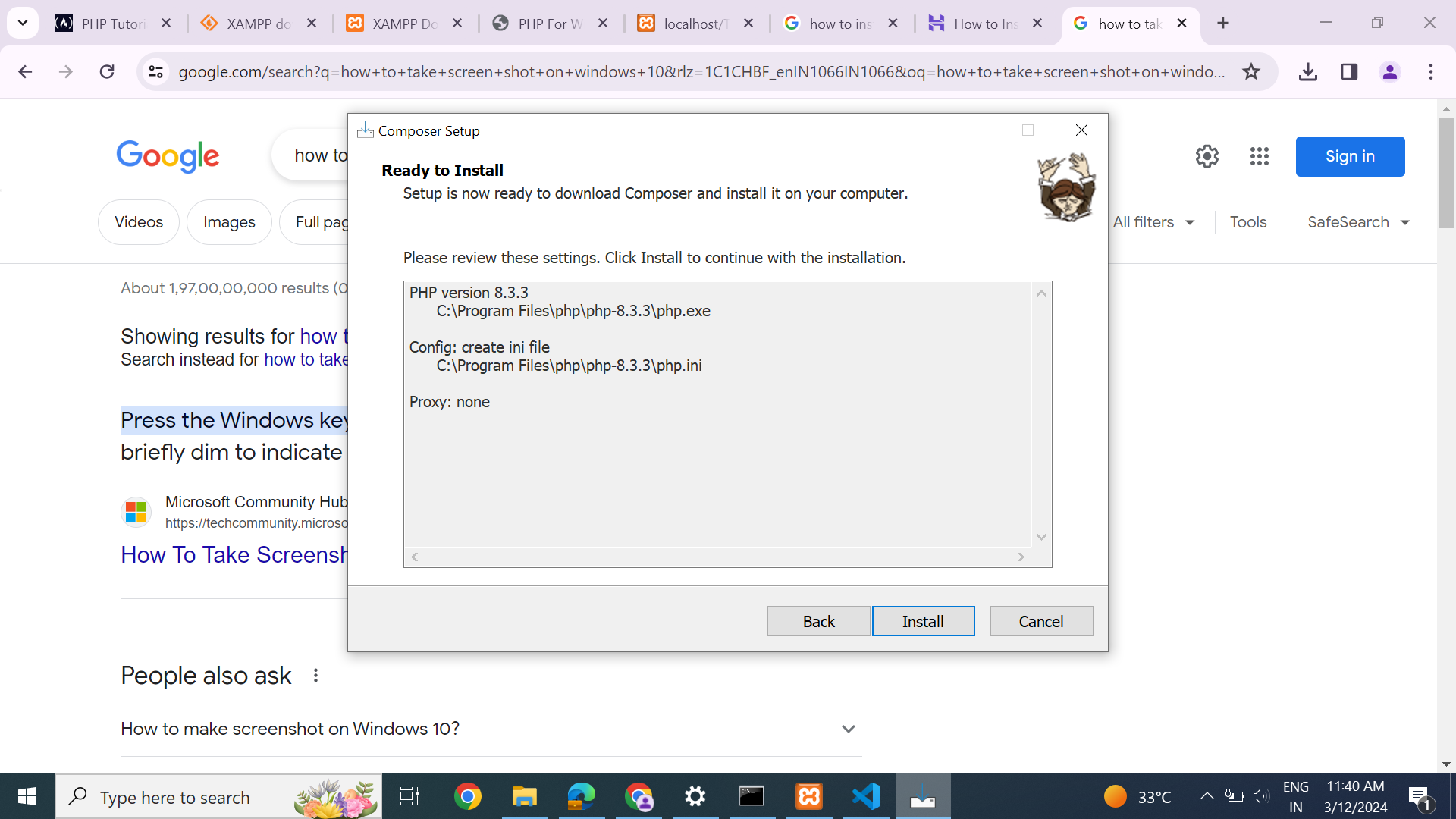Open notification center icon

[1420, 797]
